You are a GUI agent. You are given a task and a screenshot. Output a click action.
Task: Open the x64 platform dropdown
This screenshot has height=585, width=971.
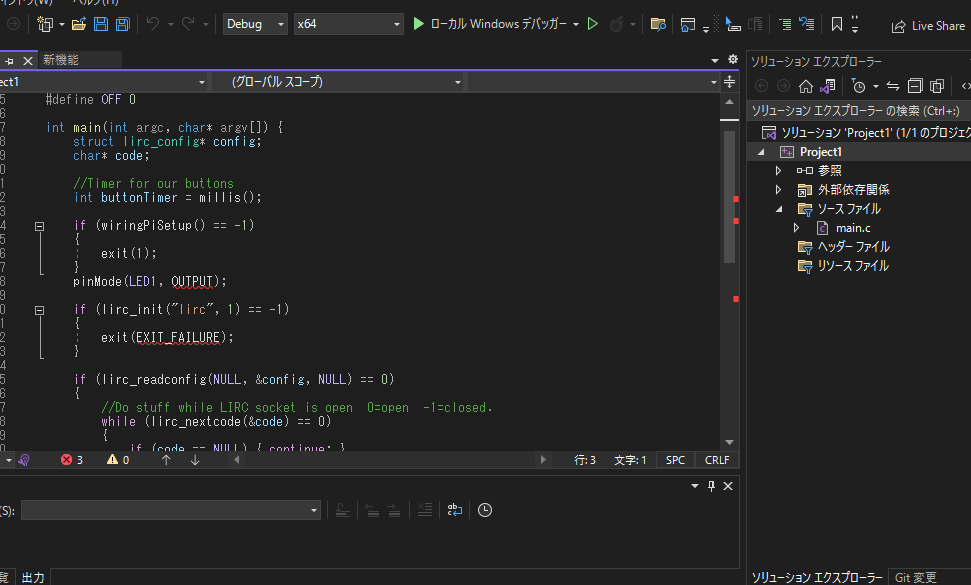(x=349, y=24)
